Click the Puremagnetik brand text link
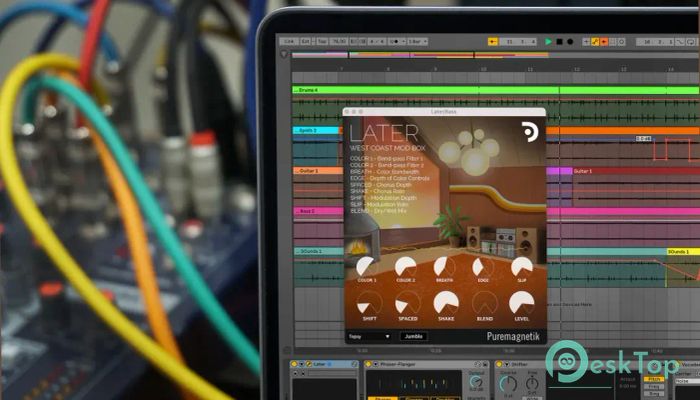 pyautogui.click(x=513, y=337)
